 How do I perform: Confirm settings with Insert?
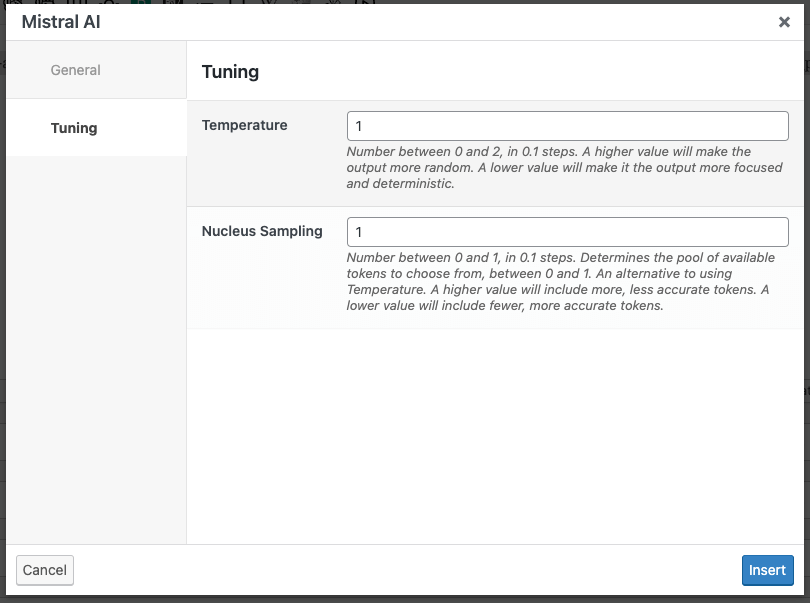click(767, 570)
